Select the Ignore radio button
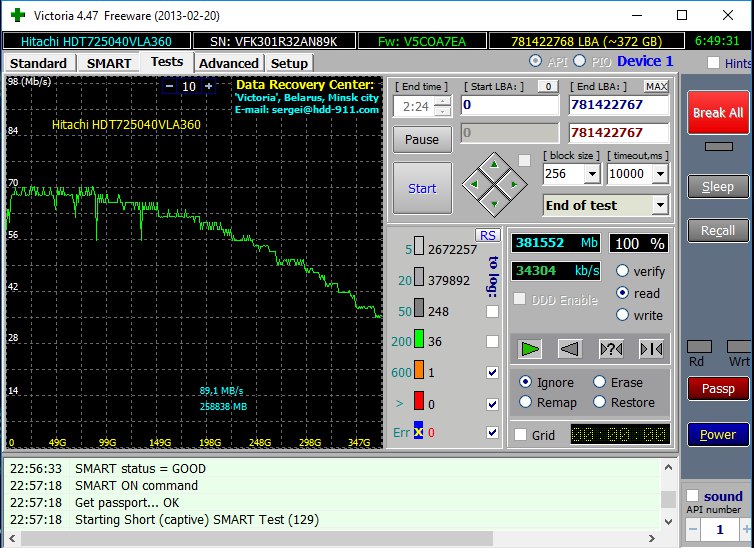Viewport: 754px width, 548px height. (525, 382)
